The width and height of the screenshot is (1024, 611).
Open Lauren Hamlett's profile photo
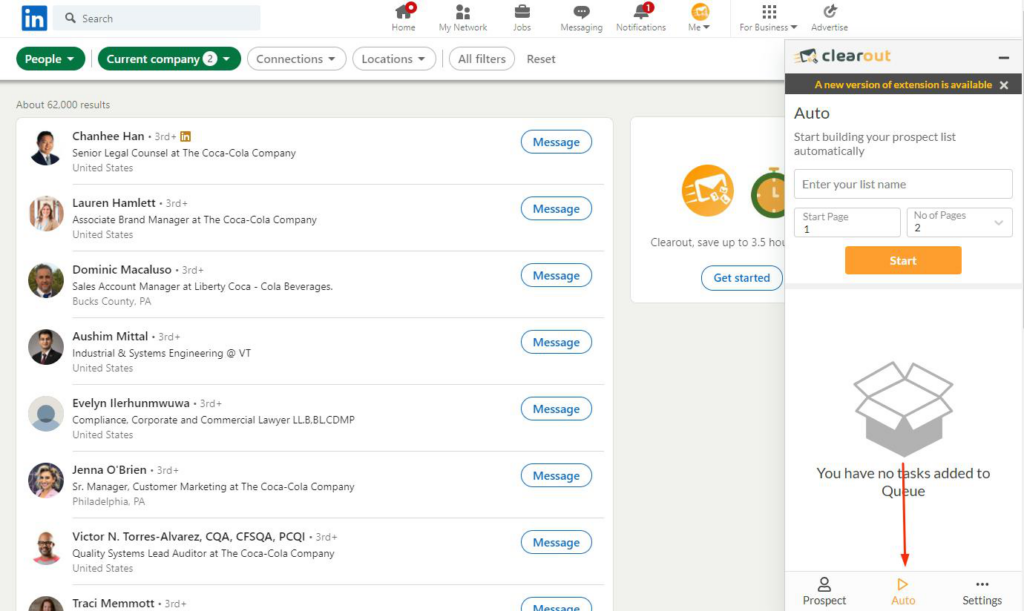click(46, 213)
